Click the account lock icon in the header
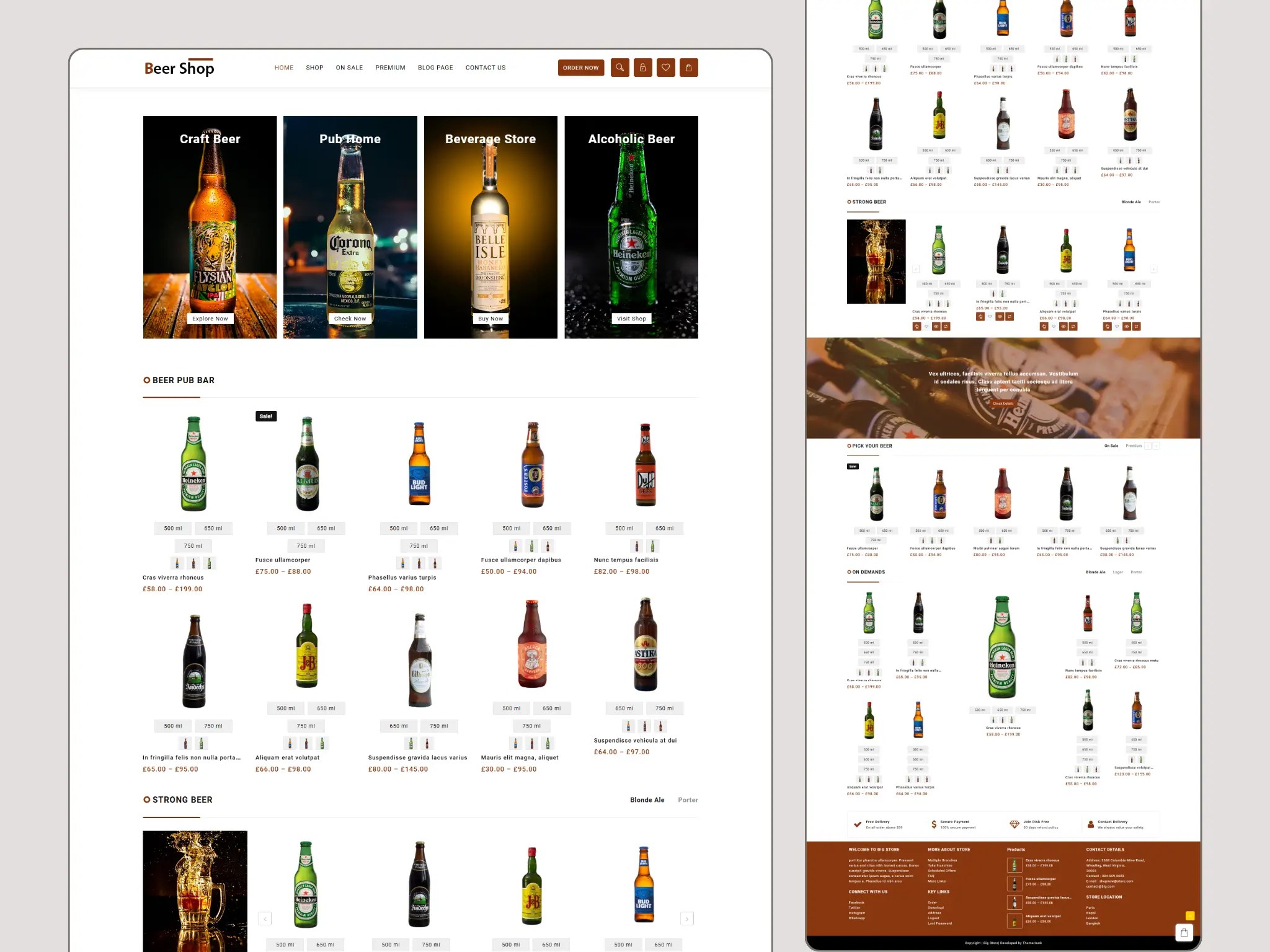 [643, 68]
